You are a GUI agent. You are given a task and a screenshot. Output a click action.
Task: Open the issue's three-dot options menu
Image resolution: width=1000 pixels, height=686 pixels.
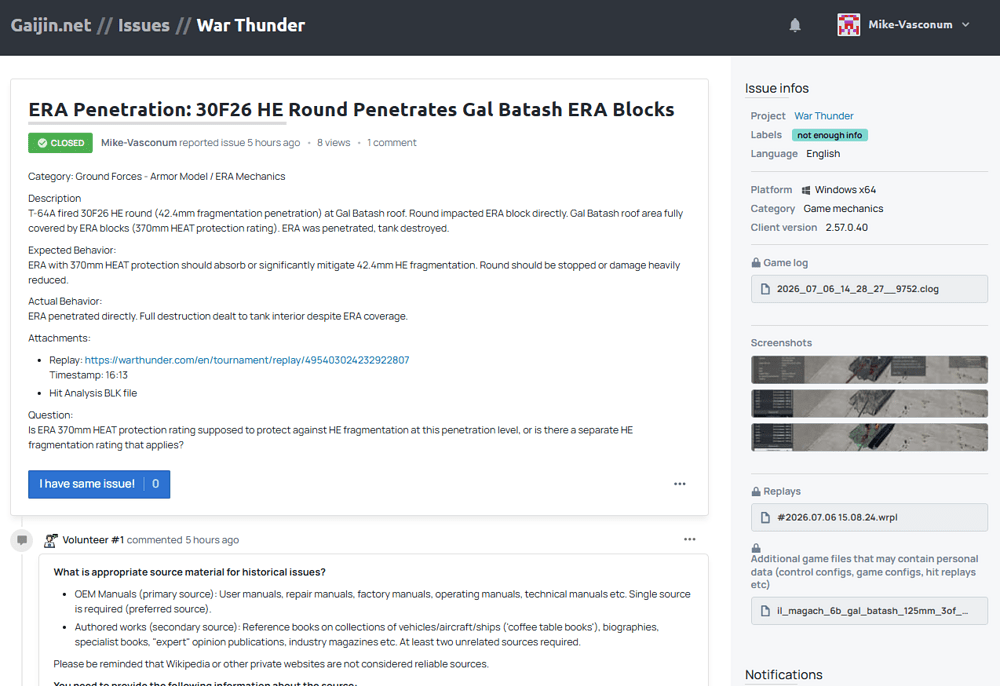coord(680,484)
